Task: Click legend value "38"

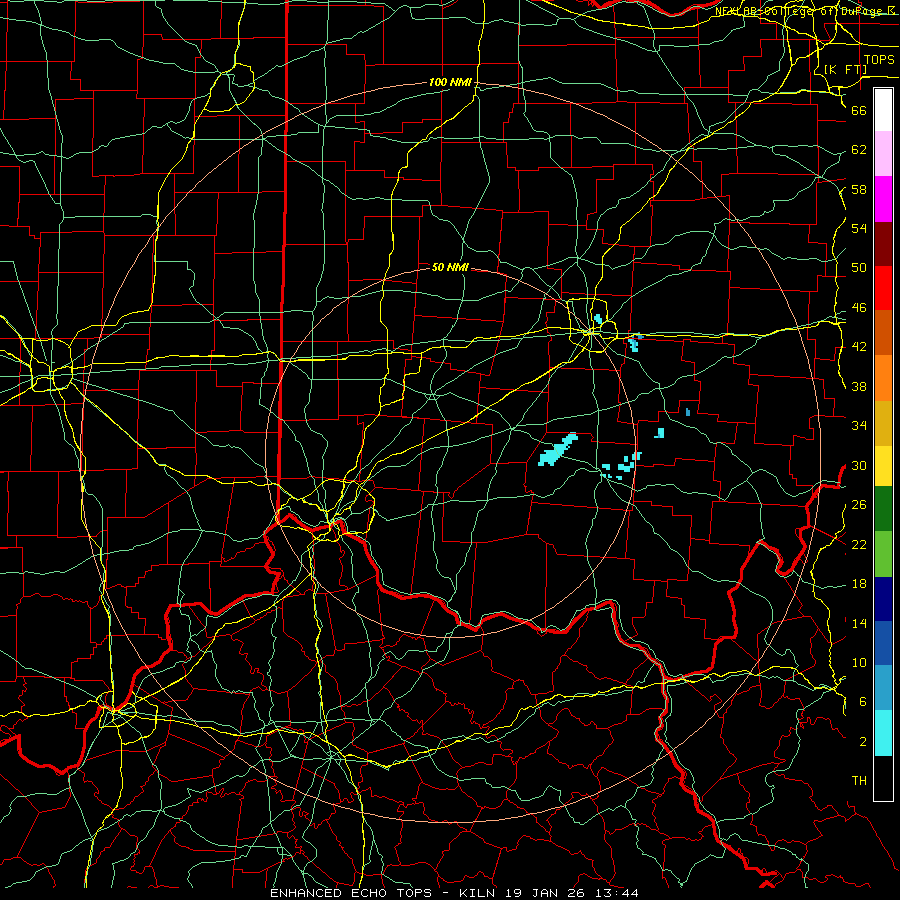Action: pyautogui.click(x=859, y=386)
